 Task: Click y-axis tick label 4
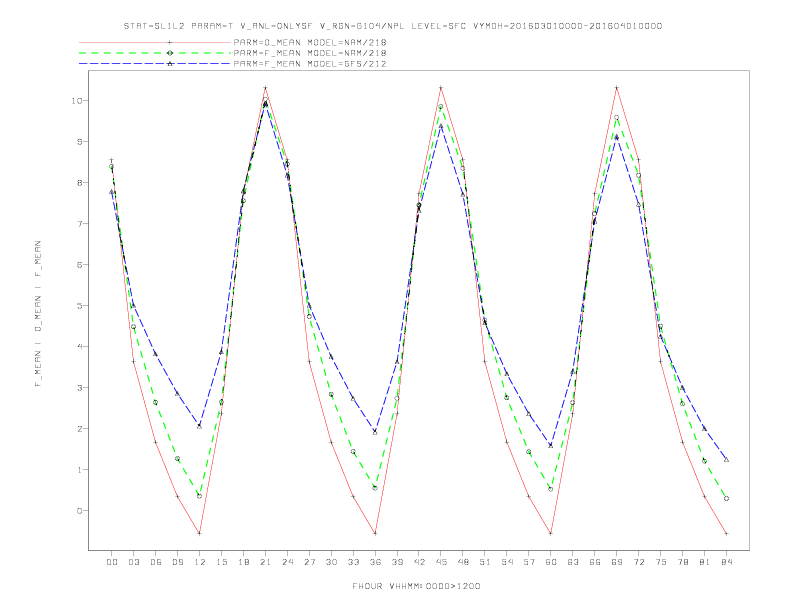(x=79, y=346)
